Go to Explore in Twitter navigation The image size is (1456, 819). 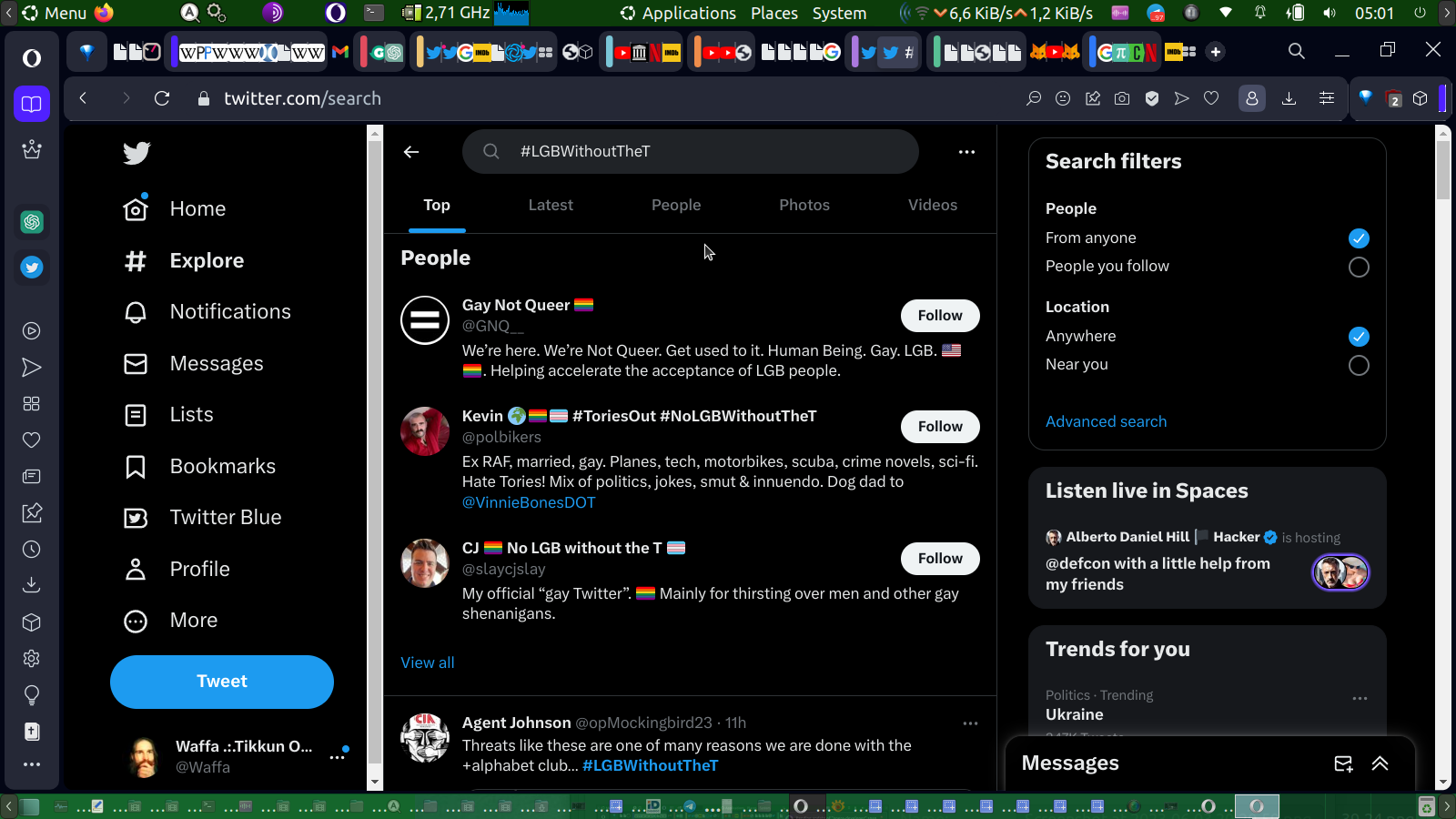click(184, 260)
